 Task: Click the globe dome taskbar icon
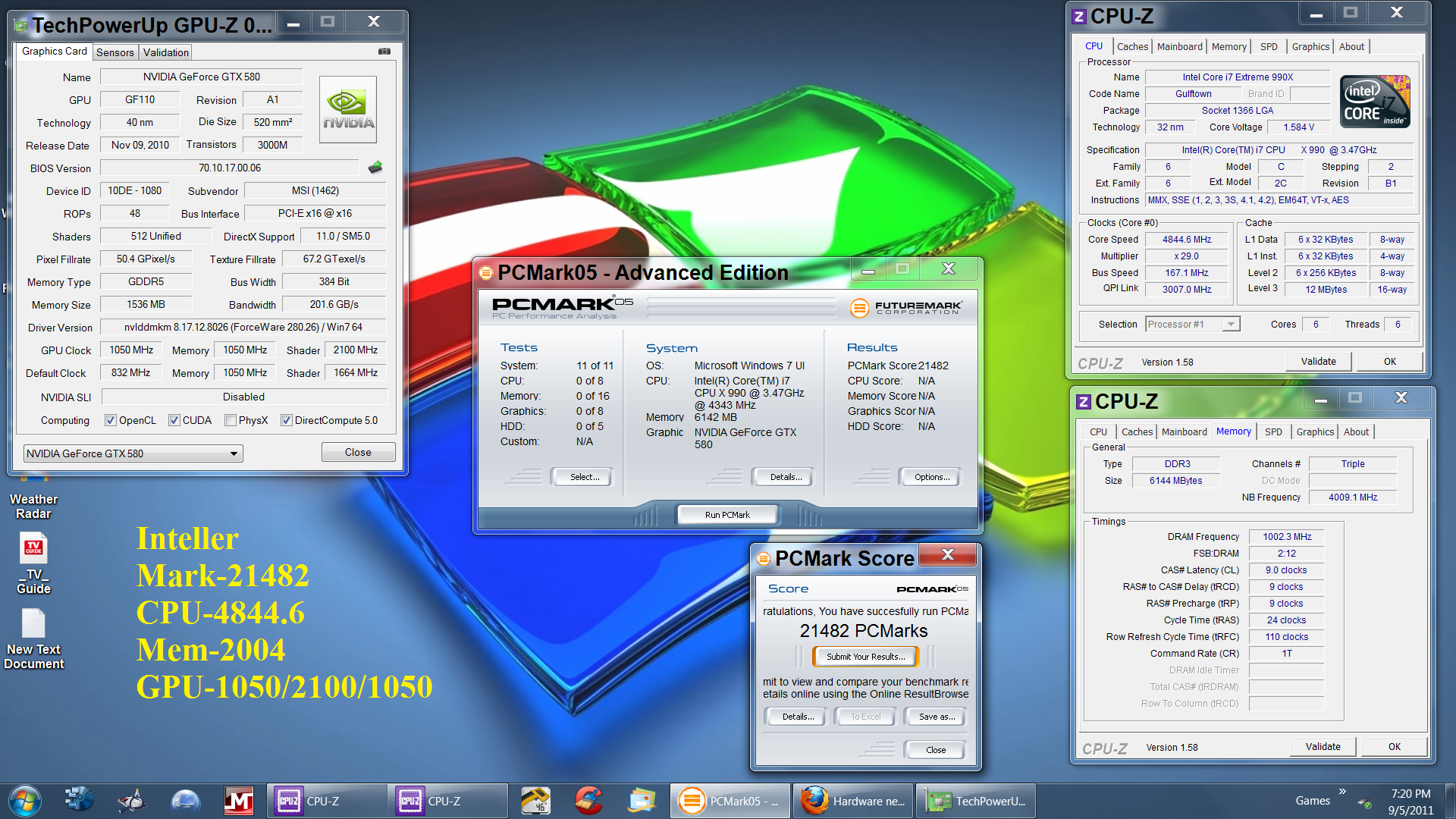tap(186, 801)
